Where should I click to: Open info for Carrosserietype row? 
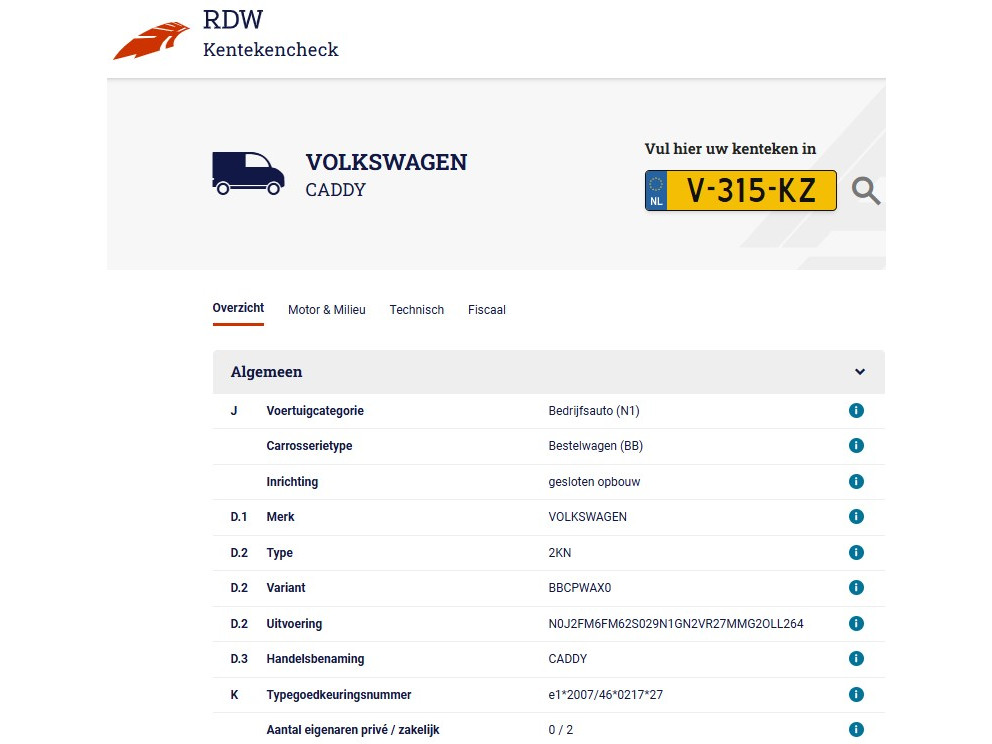856,445
